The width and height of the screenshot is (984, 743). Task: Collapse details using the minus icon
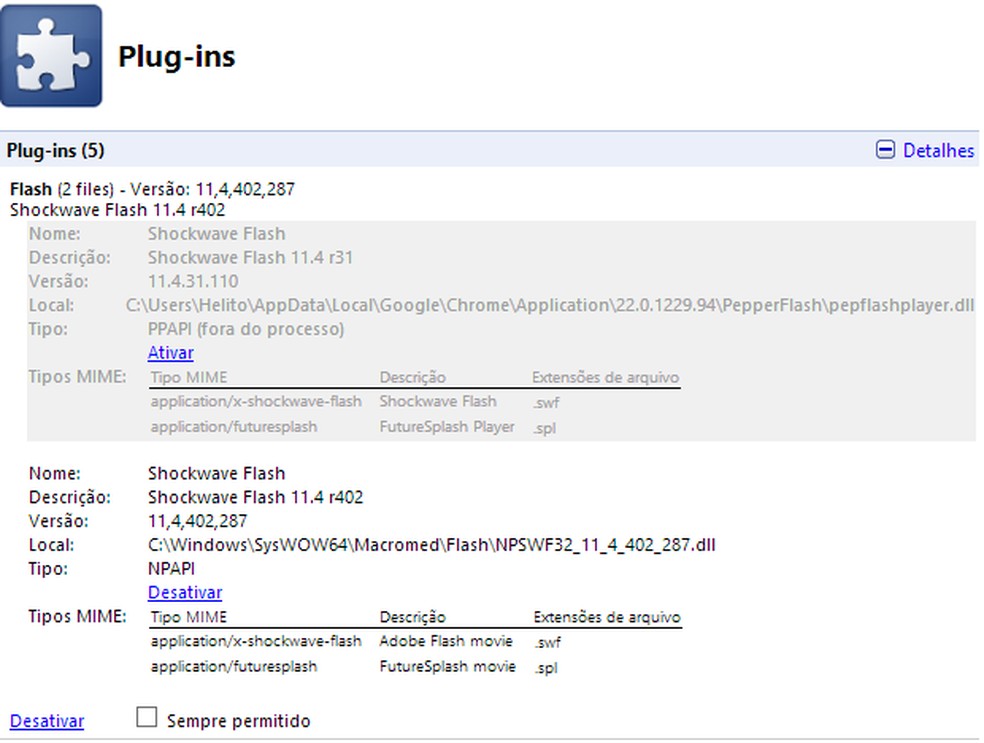[x=884, y=150]
